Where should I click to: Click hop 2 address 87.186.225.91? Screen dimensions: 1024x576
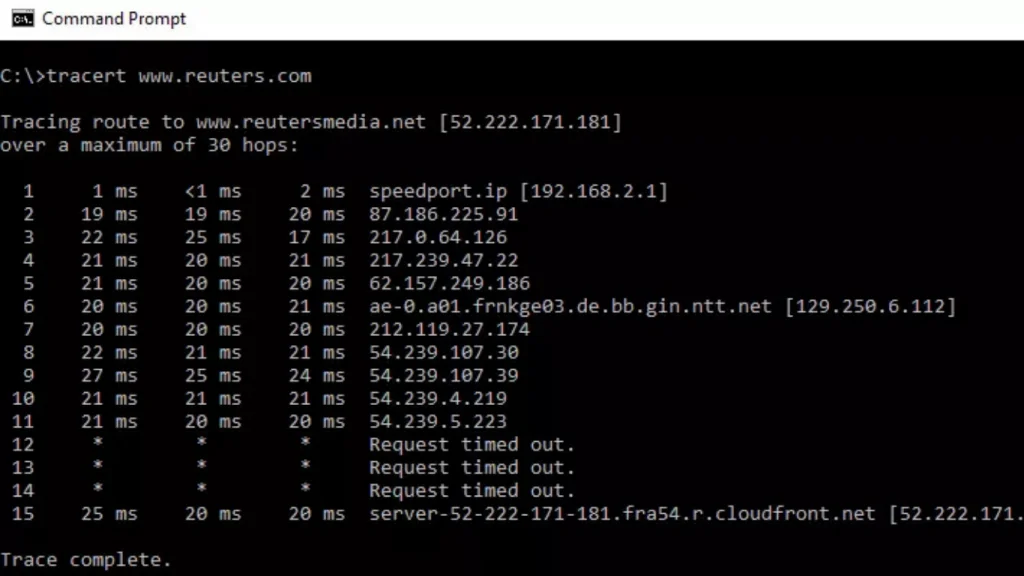point(443,214)
